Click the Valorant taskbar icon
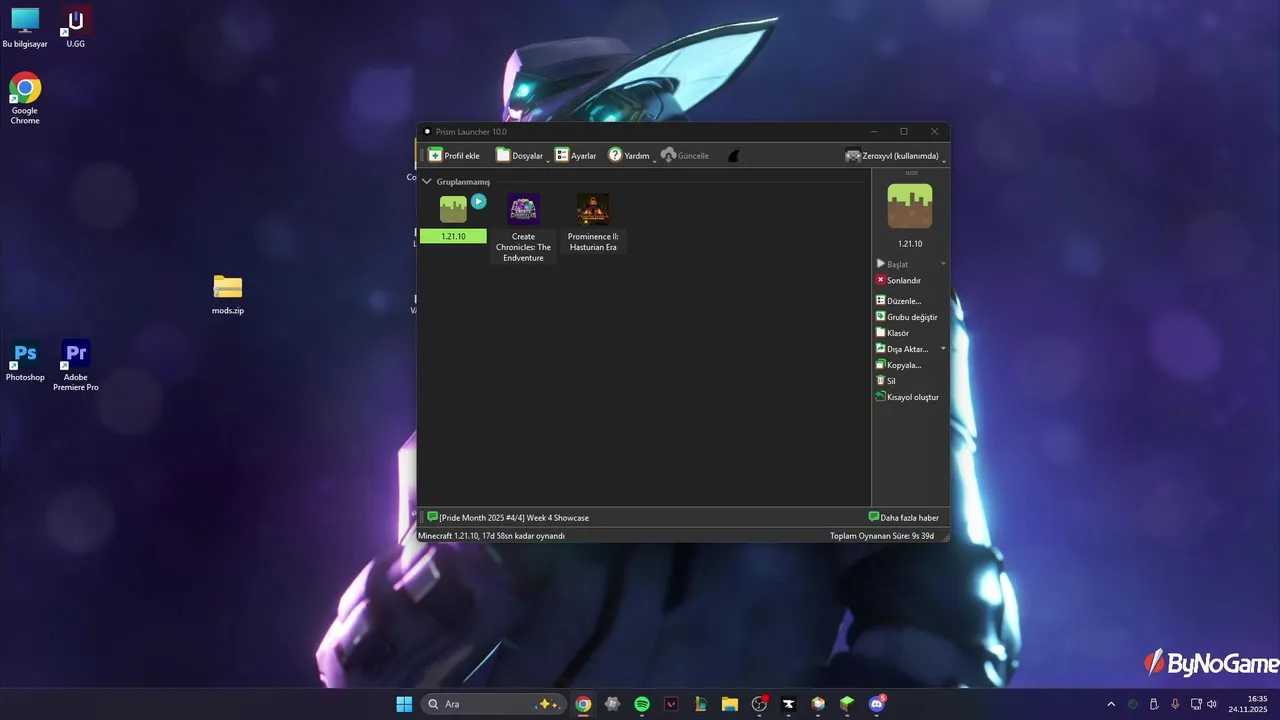Viewport: 1280px width, 720px height. [671, 704]
